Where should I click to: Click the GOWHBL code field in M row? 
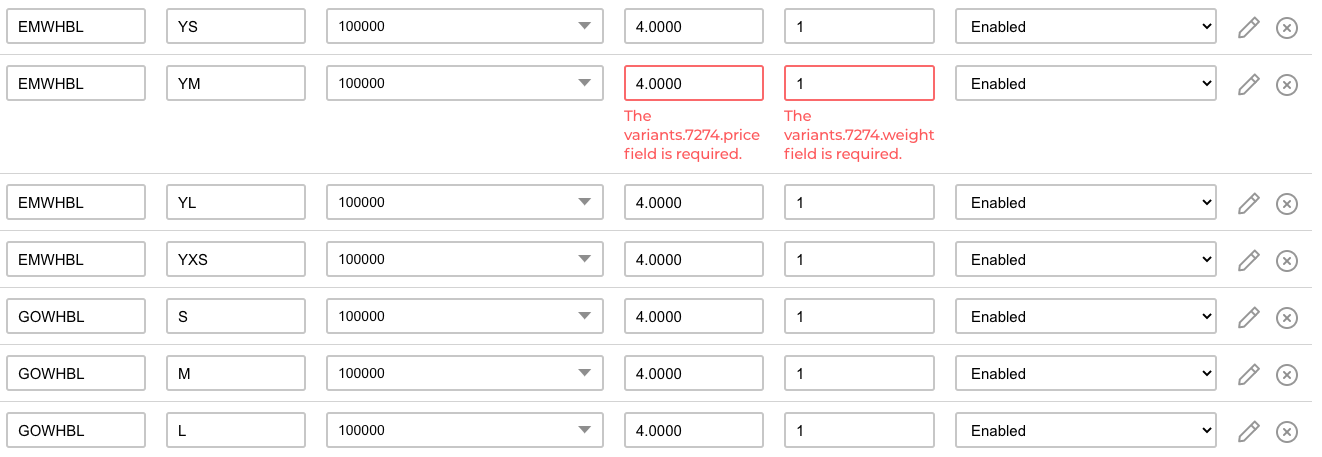coord(76,374)
